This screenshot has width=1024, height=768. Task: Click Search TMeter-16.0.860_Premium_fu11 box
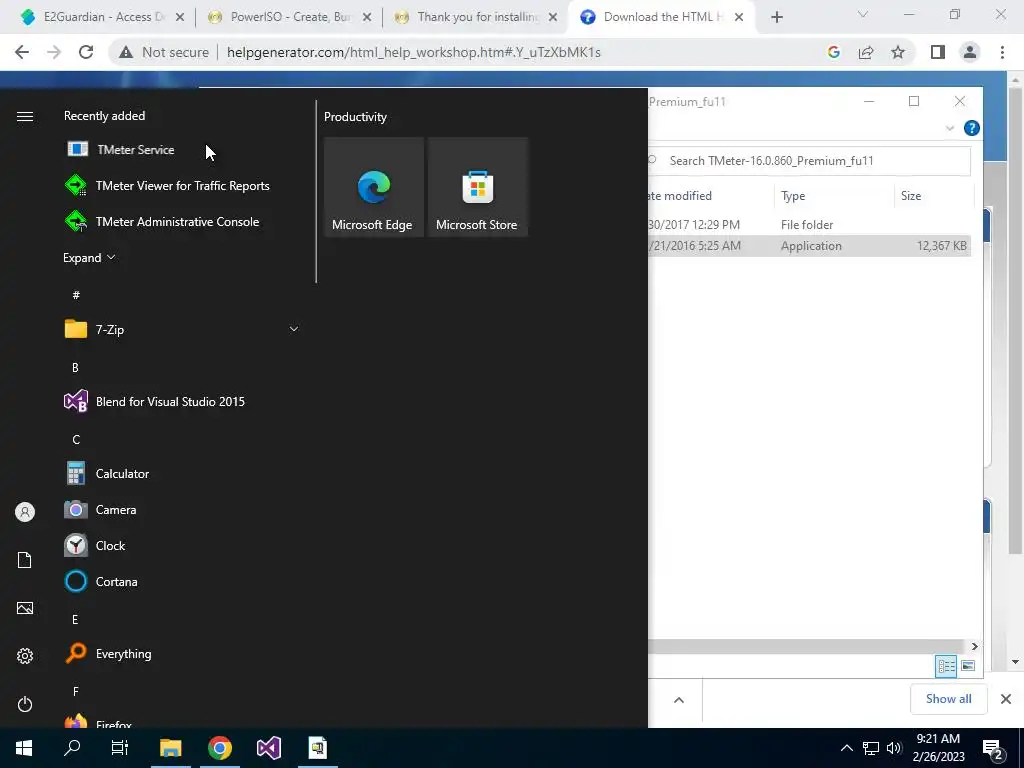pyautogui.click(x=808, y=161)
